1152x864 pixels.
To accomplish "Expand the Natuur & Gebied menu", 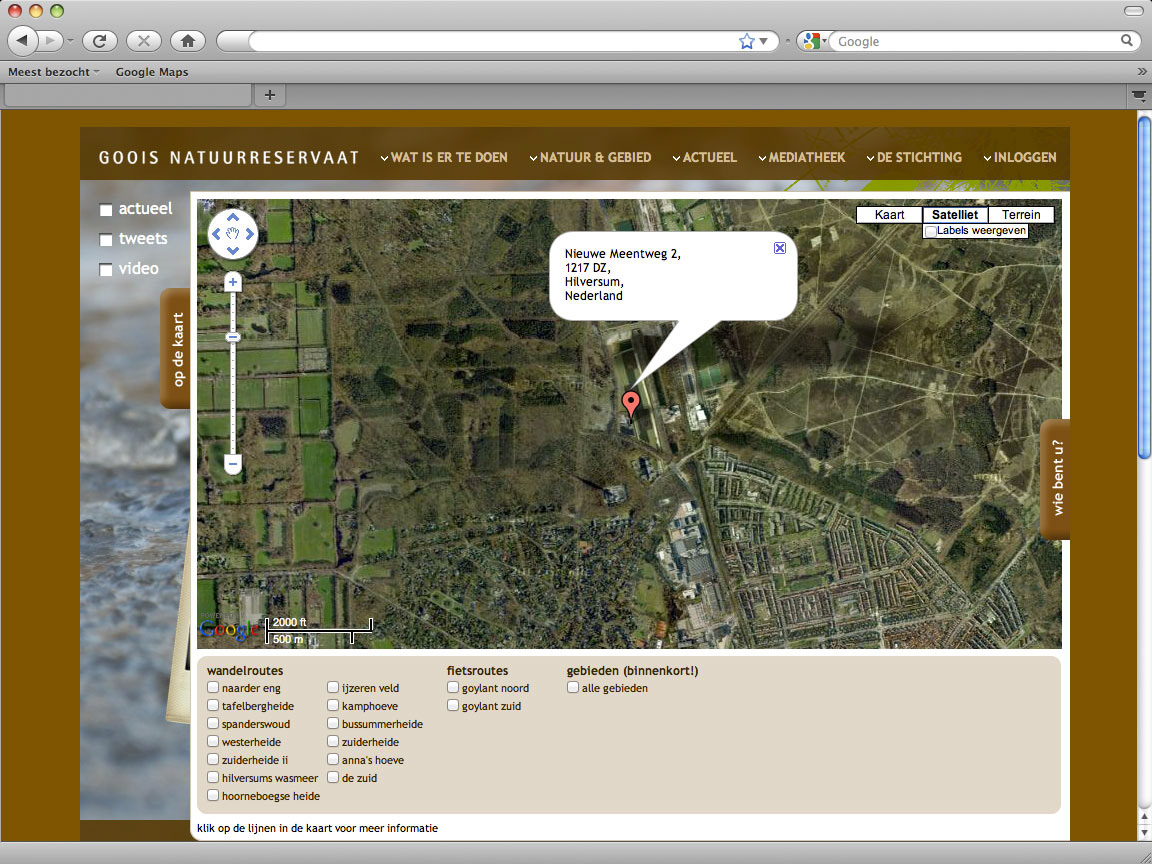I will pos(590,157).
